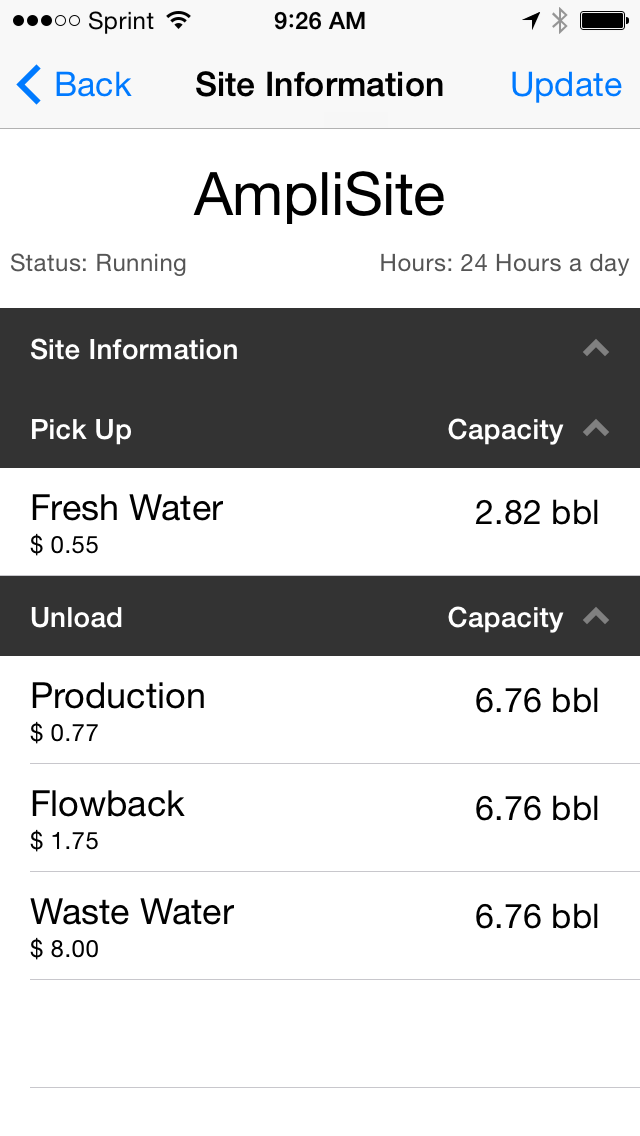Open the Waste Water unload item

320,926
